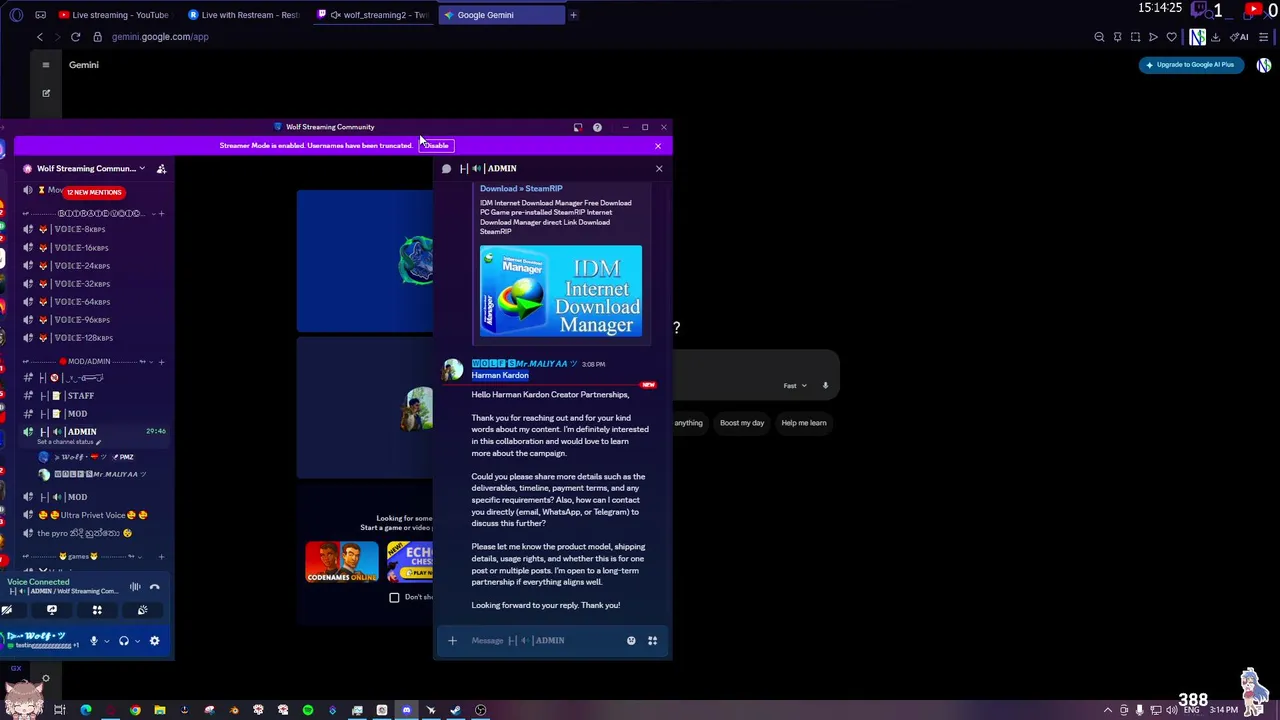Switch to Live streaming - YouTube tab
The height and width of the screenshot is (720, 1280).
pos(113,15)
